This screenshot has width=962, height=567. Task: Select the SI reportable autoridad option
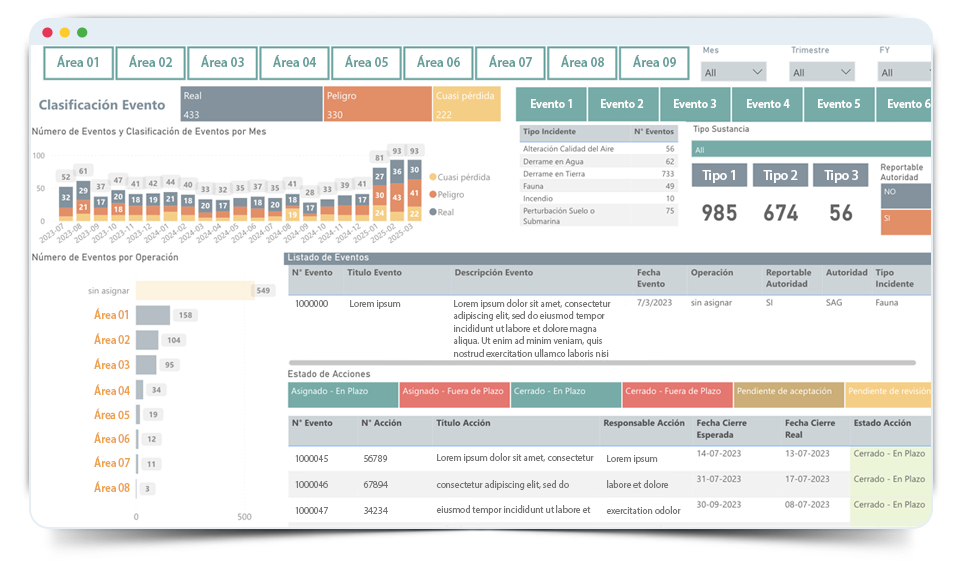904,221
